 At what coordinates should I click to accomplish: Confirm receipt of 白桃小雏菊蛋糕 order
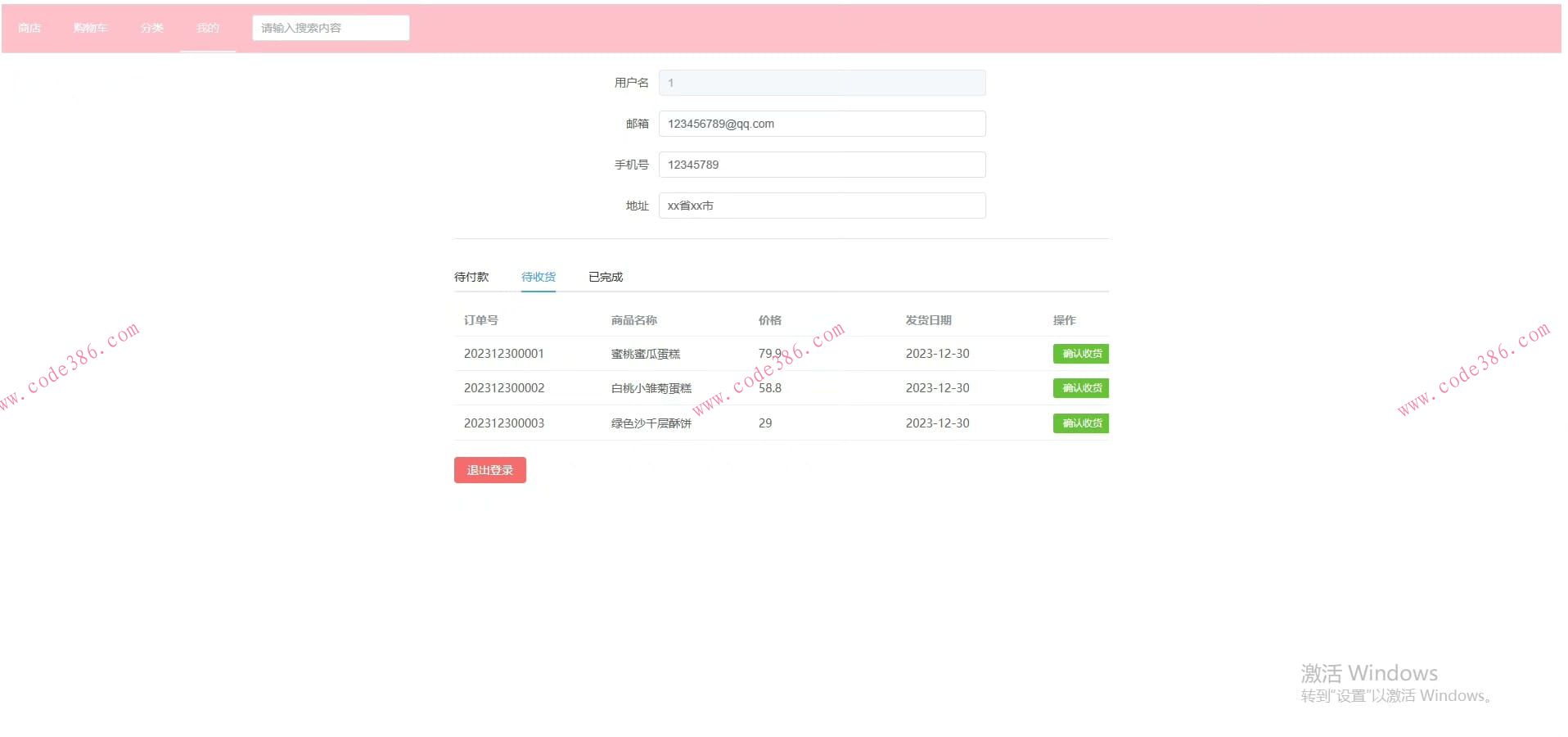[x=1079, y=387]
